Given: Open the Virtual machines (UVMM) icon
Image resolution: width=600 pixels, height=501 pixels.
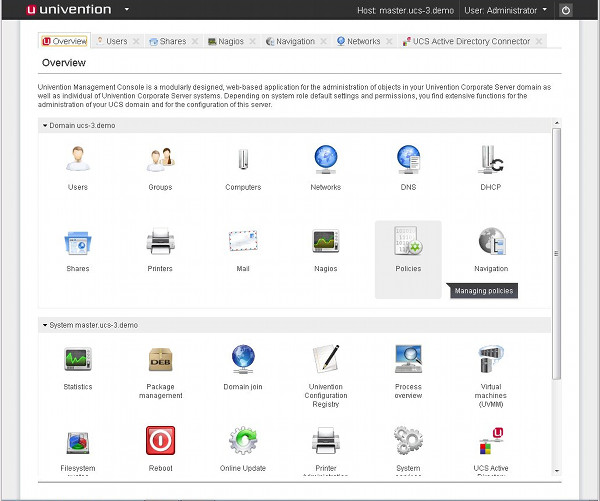Looking at the screenshot, I should click(x=491, y=359).
